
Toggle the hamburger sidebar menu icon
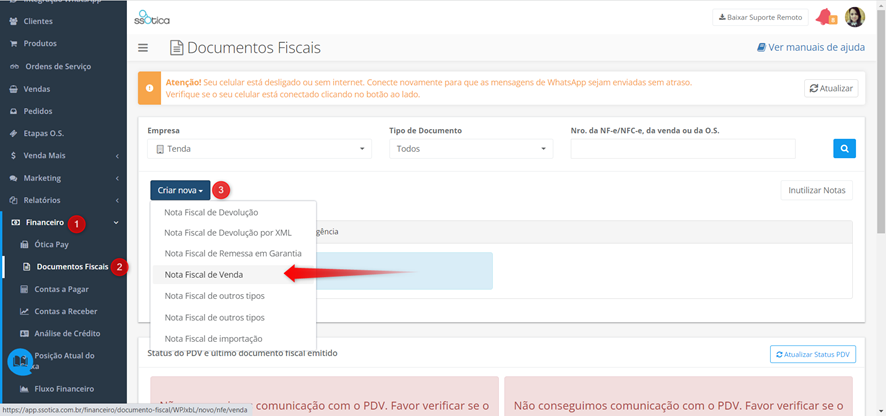143,48
